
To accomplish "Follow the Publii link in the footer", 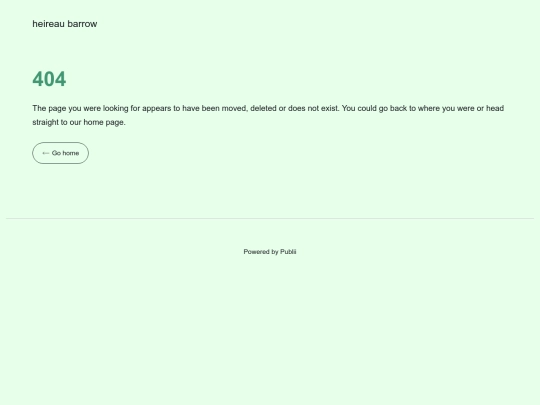I will pos(288,252).
